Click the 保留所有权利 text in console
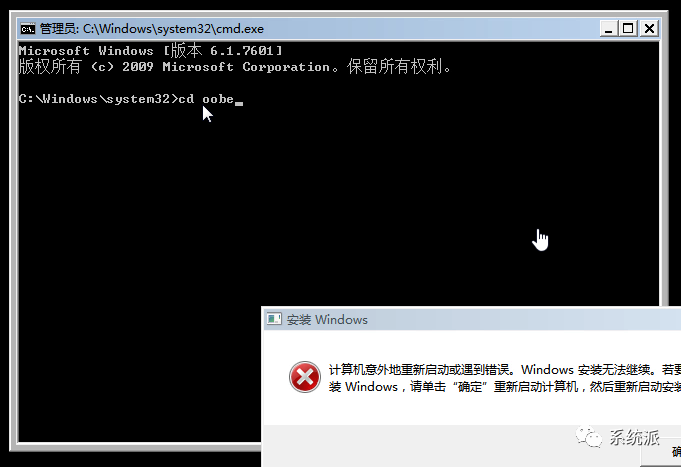Viewport: 681px width, 467px height. (x=399, y=67)
